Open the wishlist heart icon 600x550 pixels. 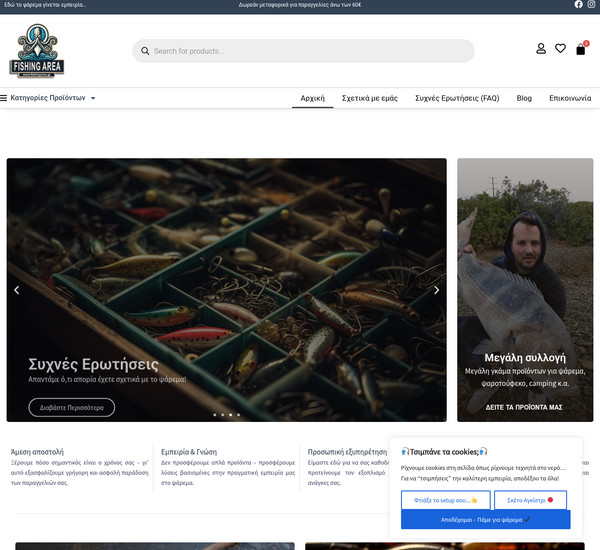point(560,49)
